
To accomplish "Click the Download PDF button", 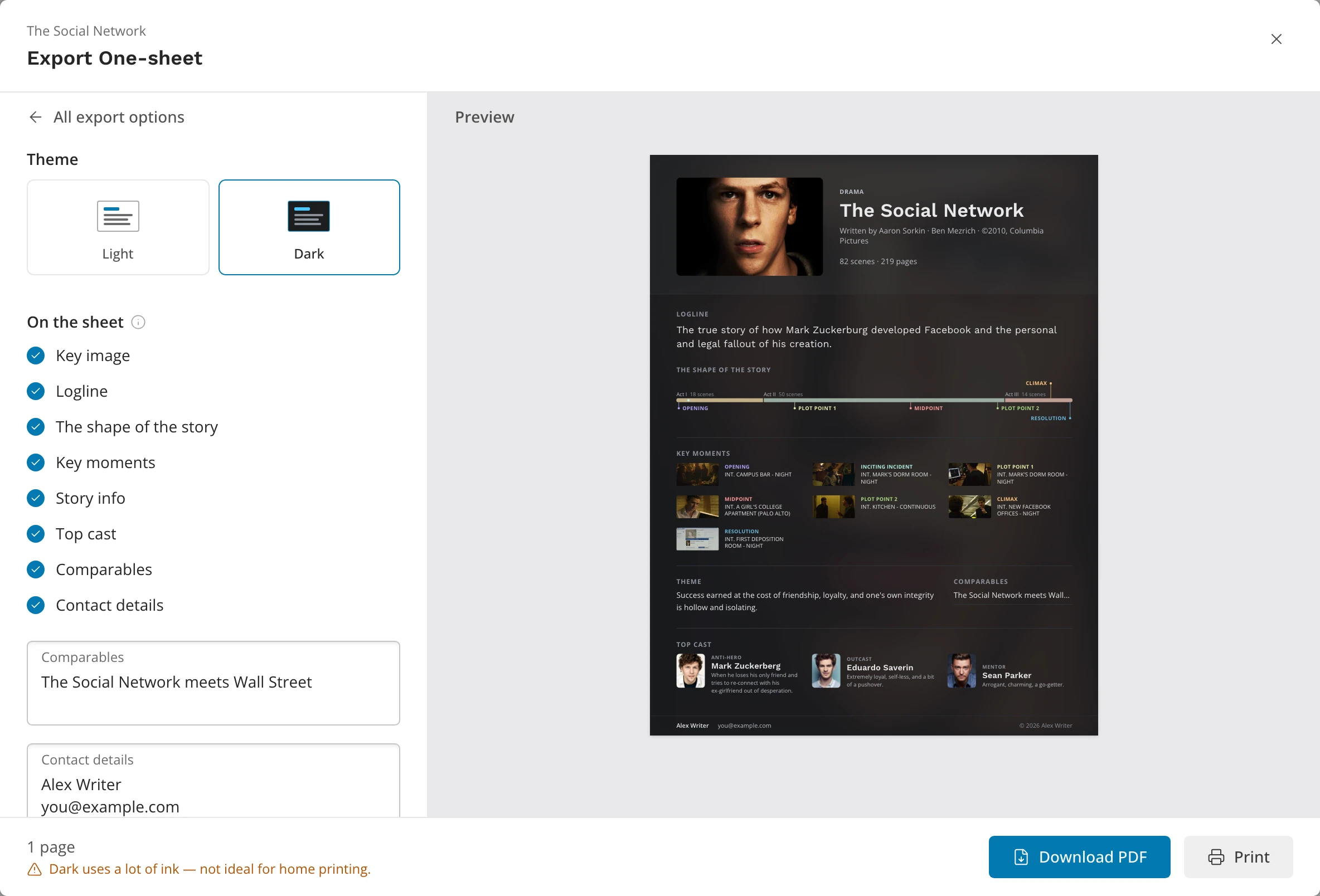I will [x=1079, y=857].
